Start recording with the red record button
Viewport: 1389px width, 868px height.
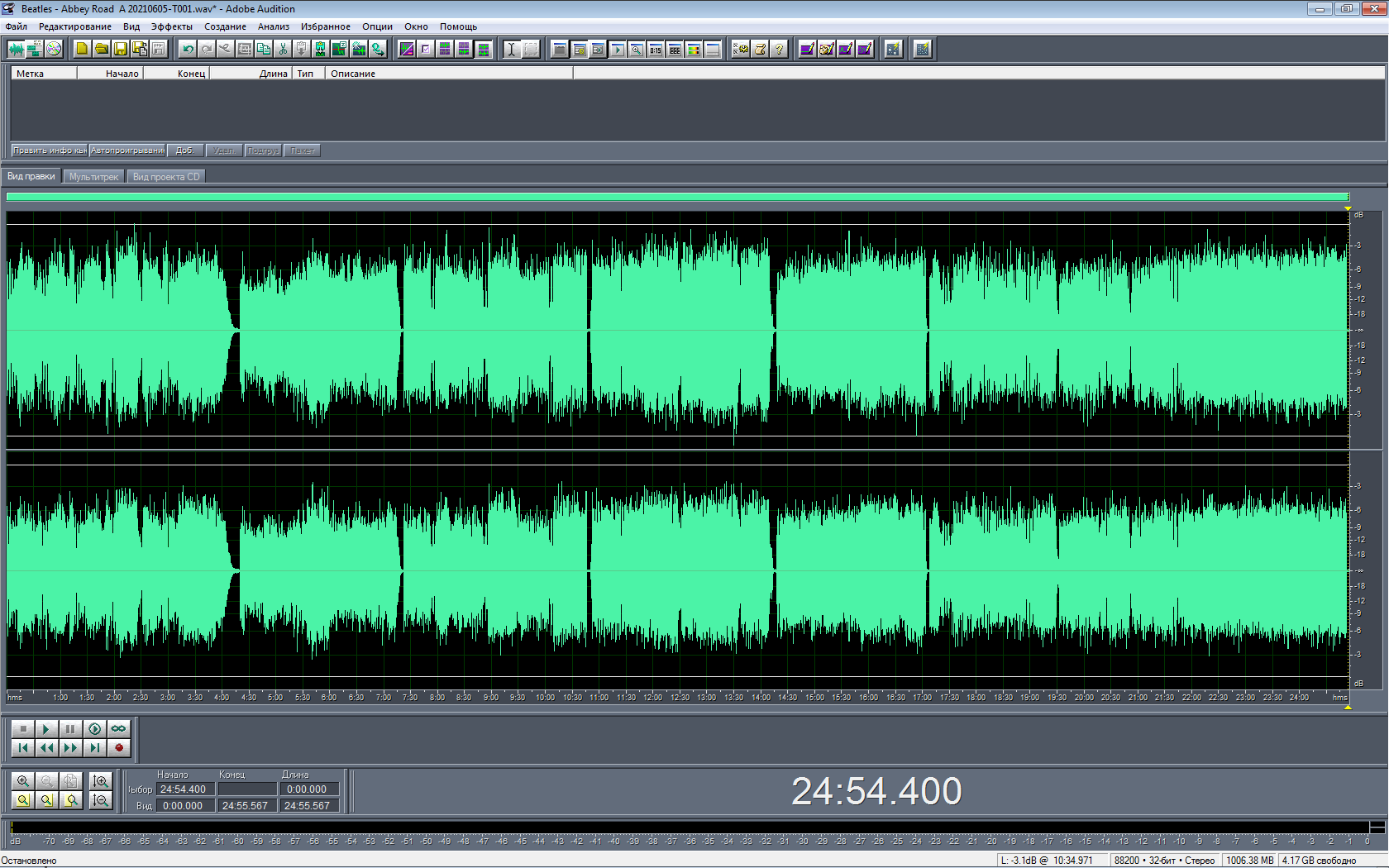pos(119,748)
